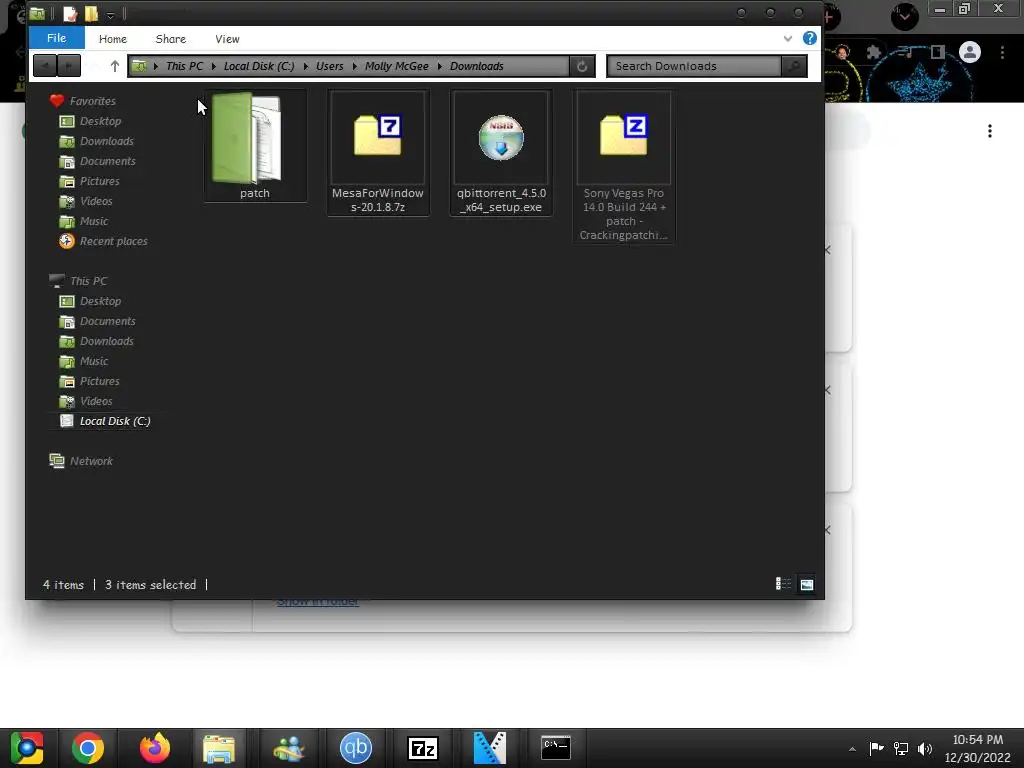This screenshot has height=768, width=1024.
Task: Select qbittorrent_4.5.0_x64_setup.exe installer
Action: pyautogui.click(x=501, y=152)
